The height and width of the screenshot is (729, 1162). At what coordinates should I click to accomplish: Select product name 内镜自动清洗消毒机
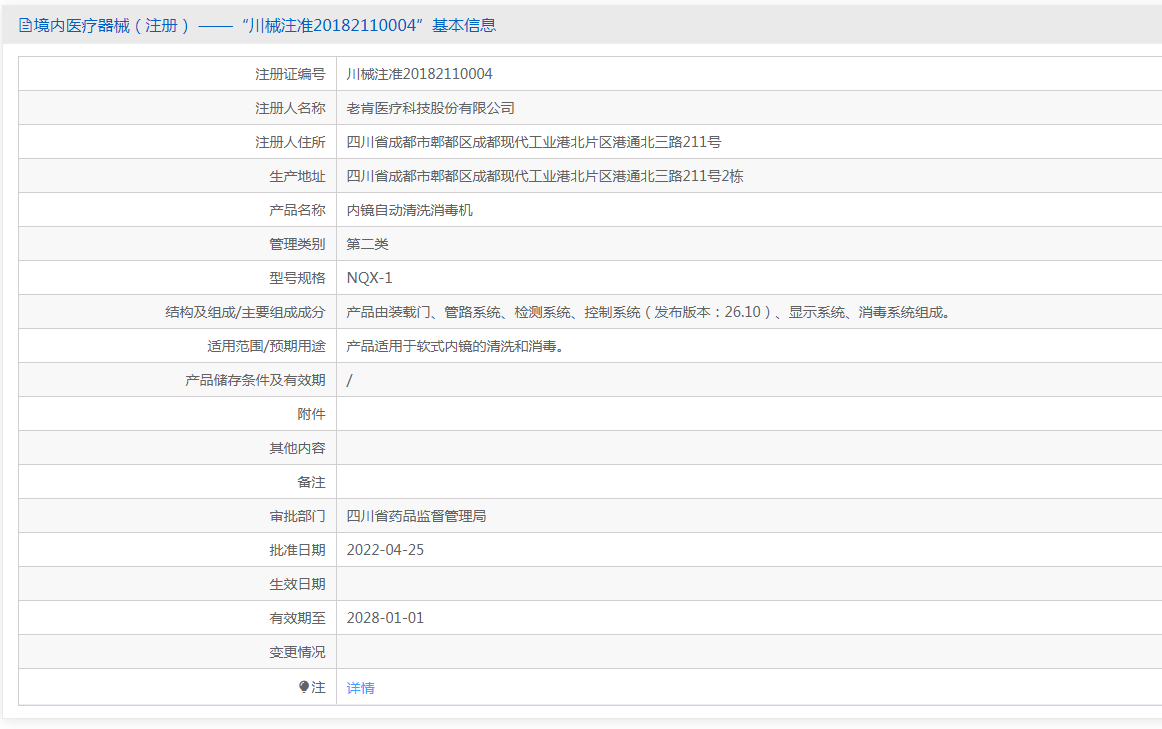tap(409, 210)
